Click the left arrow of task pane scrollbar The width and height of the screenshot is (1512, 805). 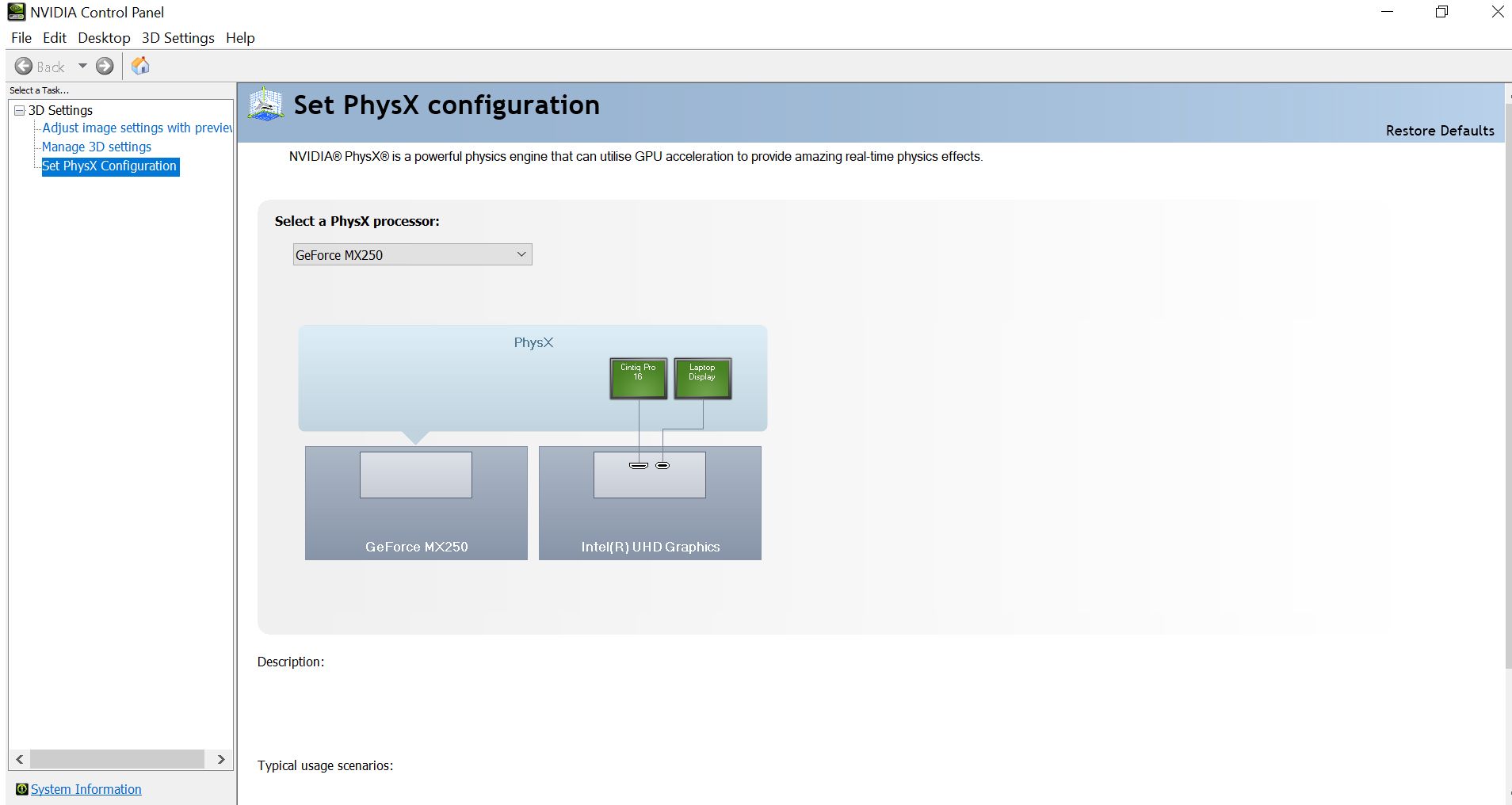coord(20,759)
